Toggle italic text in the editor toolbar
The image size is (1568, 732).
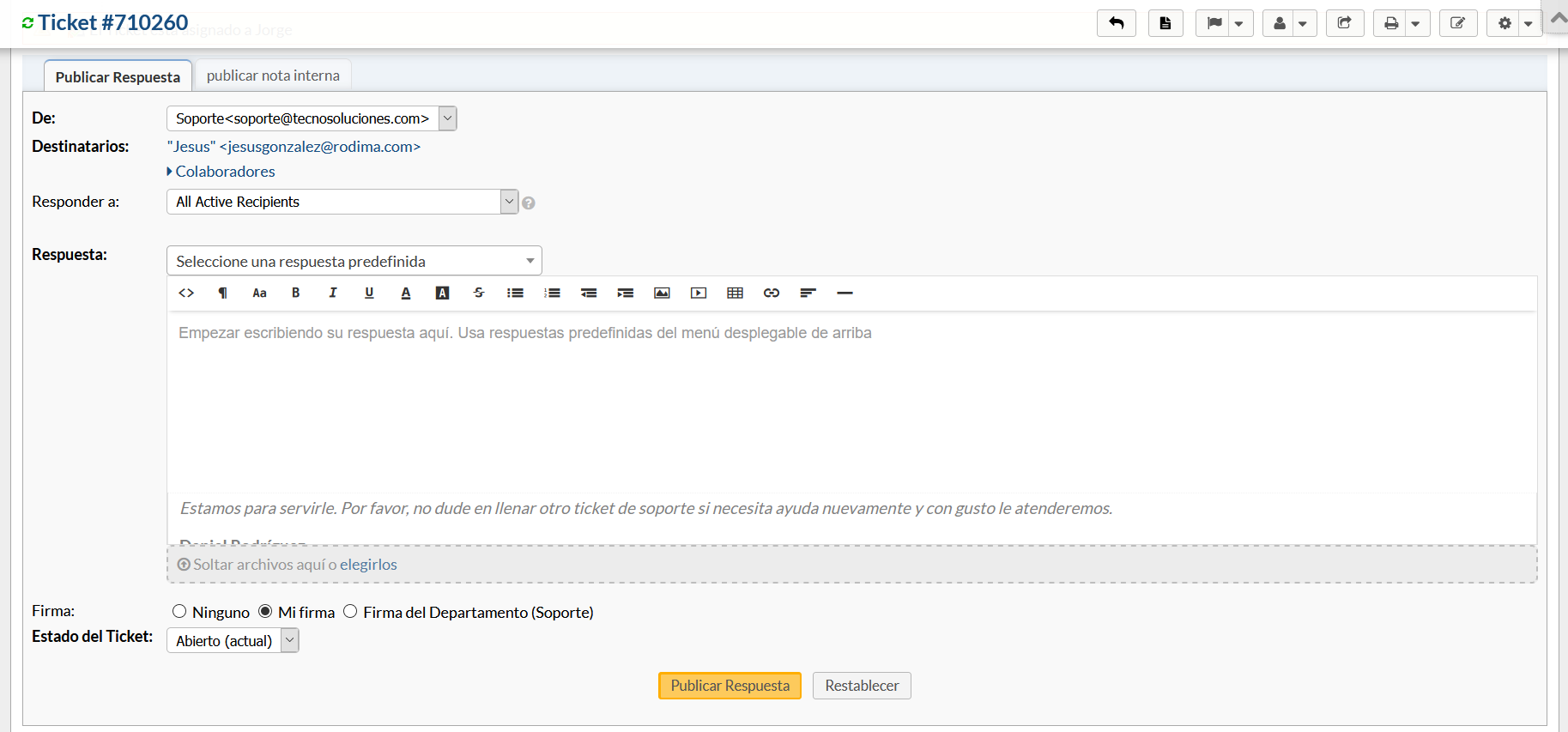[x=332, y=293]
